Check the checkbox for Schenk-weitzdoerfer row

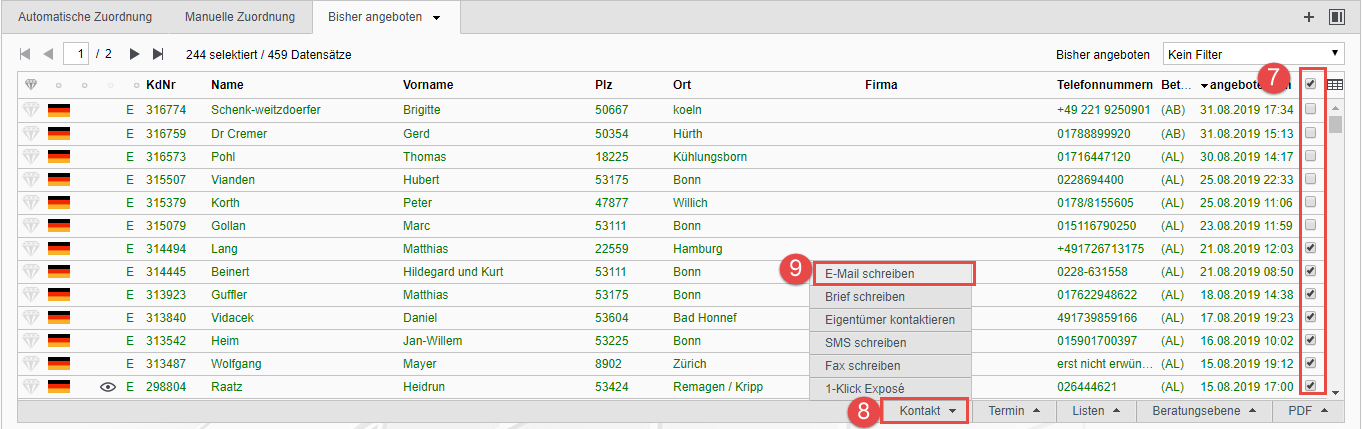pyautogui.click(x=1310, y=110)
